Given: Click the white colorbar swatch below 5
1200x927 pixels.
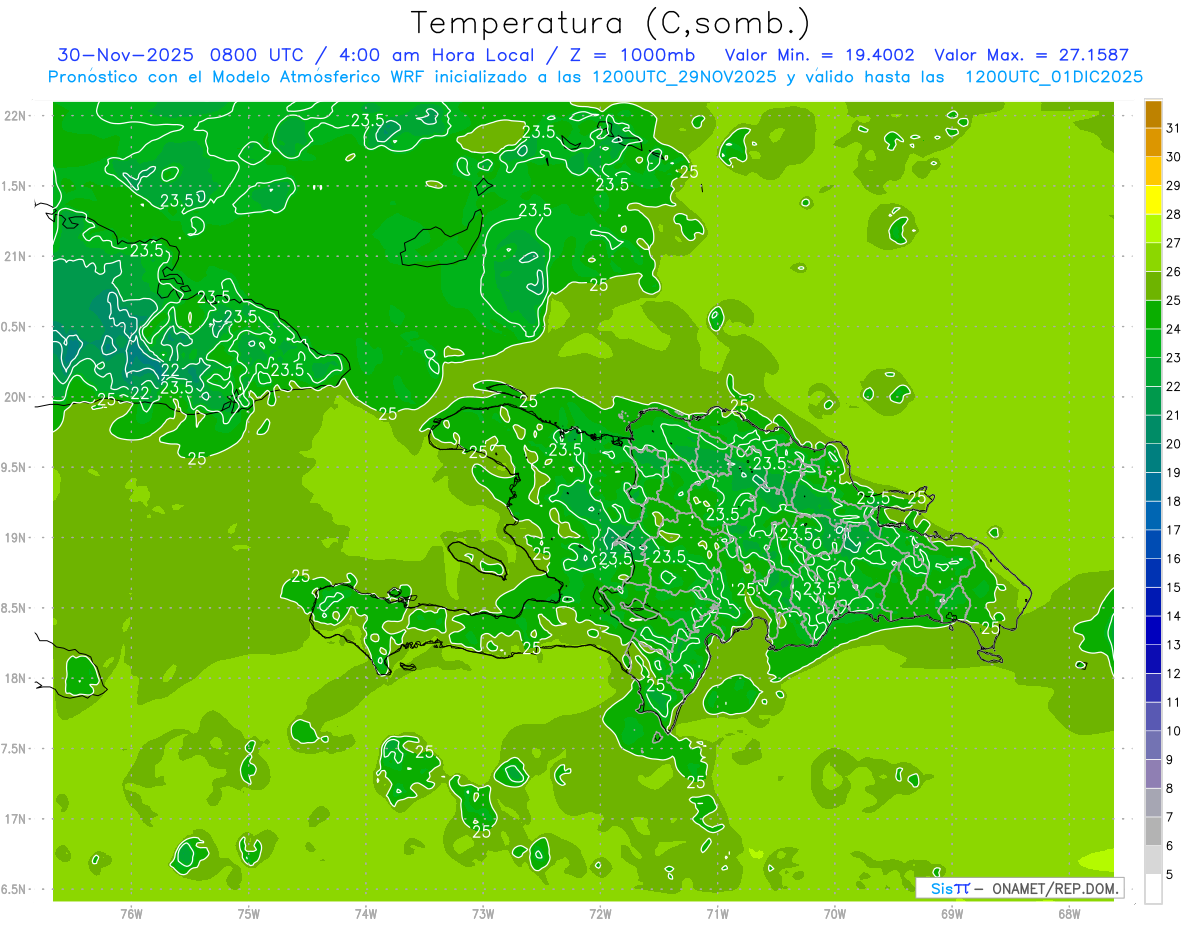Looking at the screenshot, I should pos(1153,889).
